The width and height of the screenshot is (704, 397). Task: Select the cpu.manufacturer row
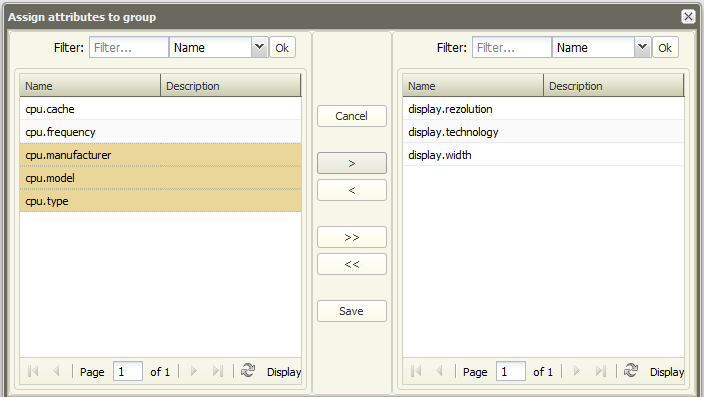[x=160, y=155]
